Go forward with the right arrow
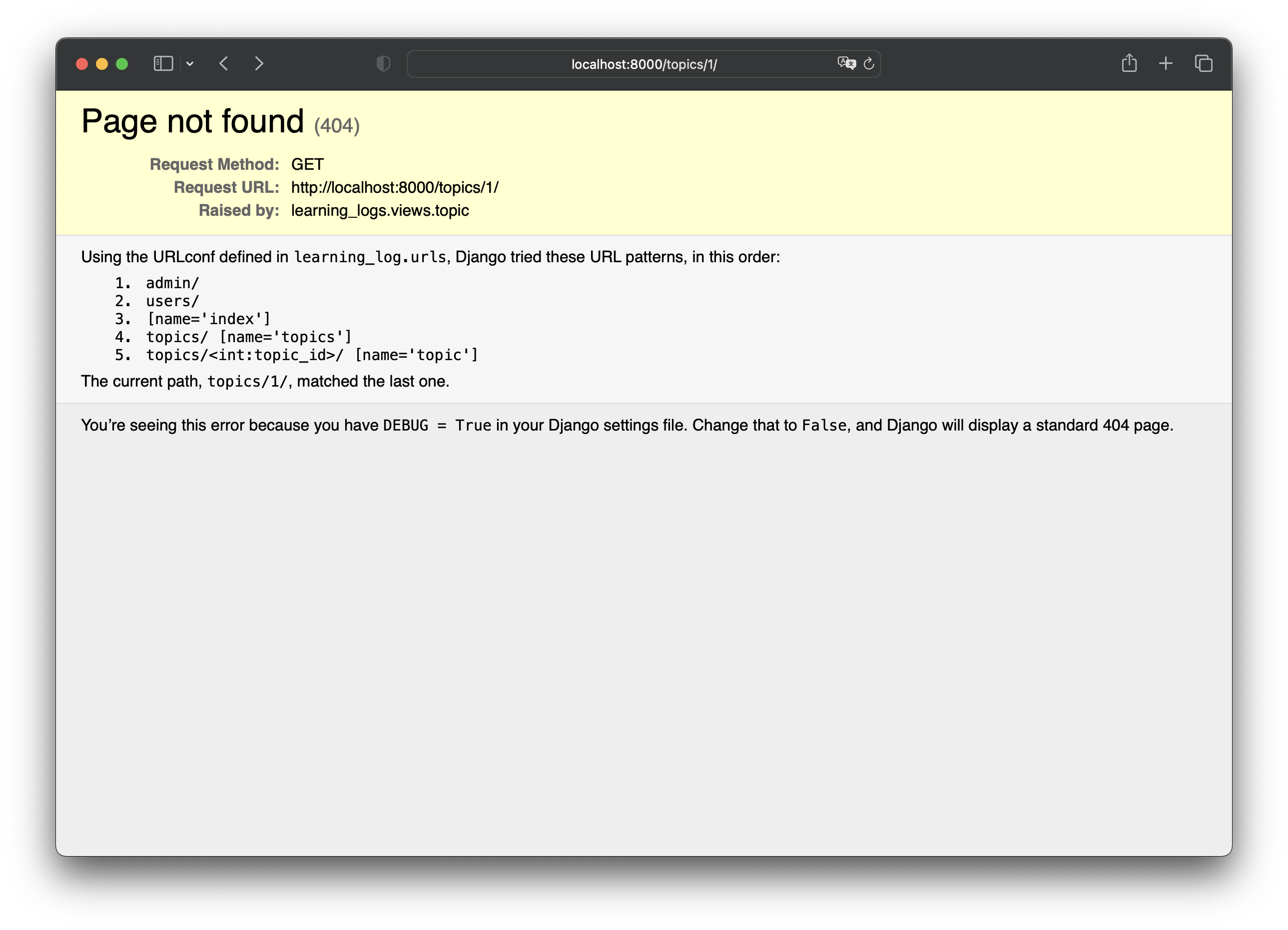Screen dimensions: 1288x930 259,63
